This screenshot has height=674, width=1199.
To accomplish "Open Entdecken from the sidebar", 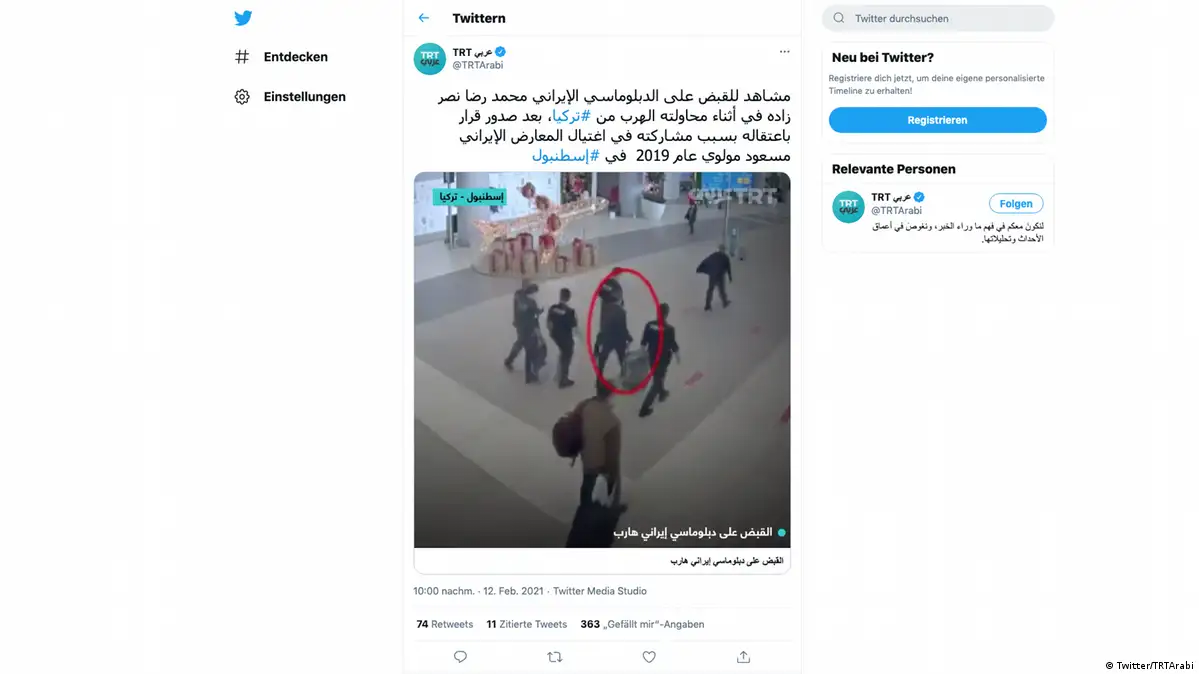I will [x=281, y=57].
